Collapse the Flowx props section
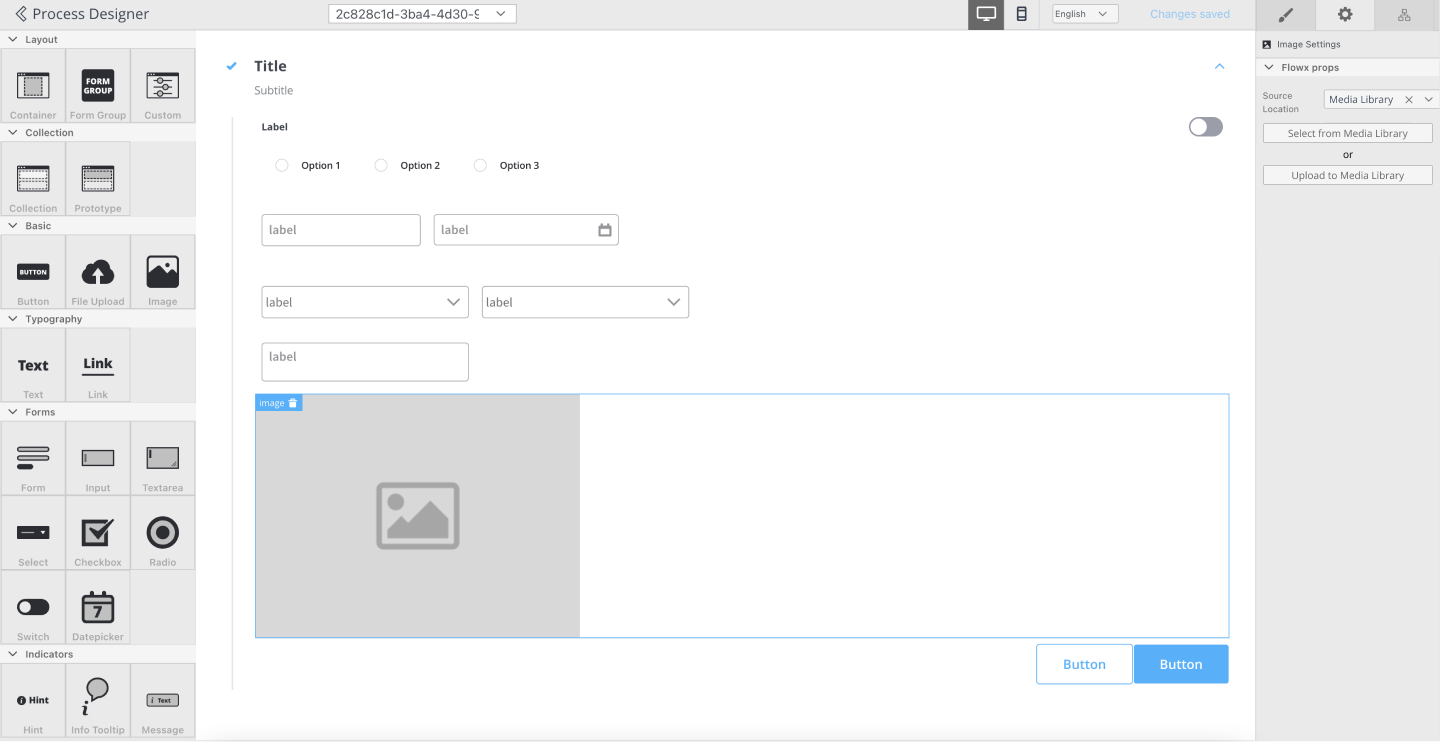 [x=1269, y=68]
